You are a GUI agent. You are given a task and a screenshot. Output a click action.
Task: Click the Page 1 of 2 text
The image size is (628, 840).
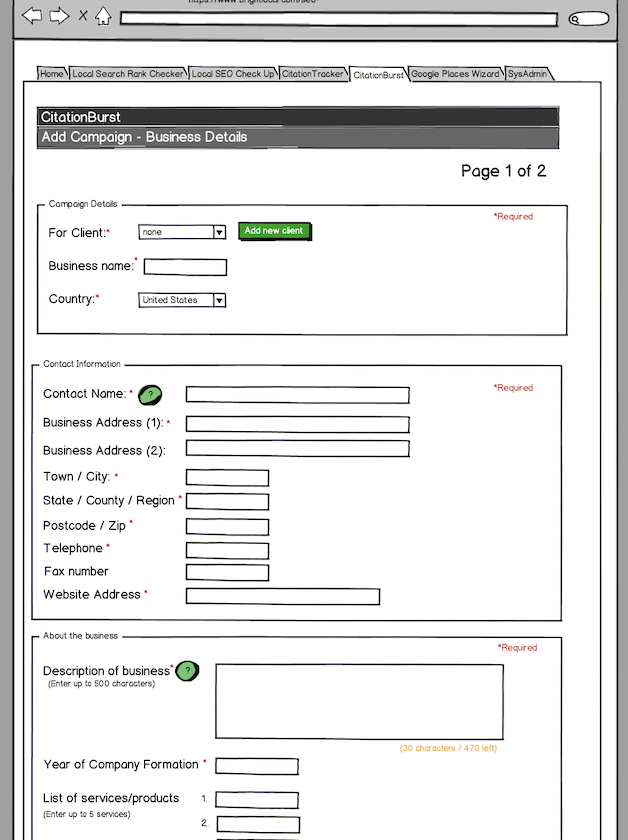[x=503, y=171]
